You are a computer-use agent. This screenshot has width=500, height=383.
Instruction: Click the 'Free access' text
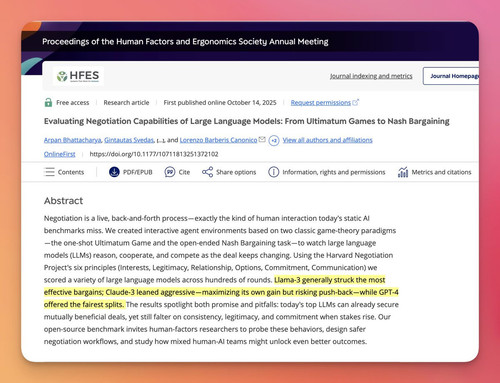tap(72, 102)
